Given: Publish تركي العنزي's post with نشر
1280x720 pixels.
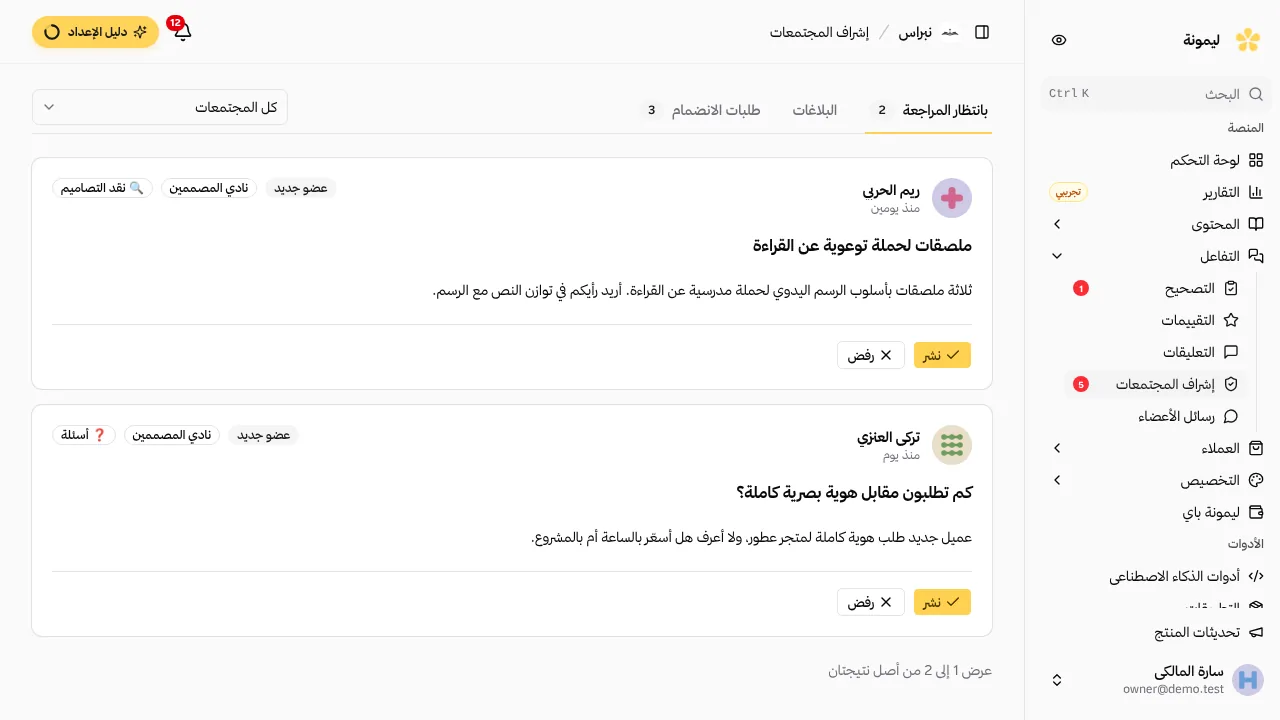Looking at the screenshot, I should [943, 602].
